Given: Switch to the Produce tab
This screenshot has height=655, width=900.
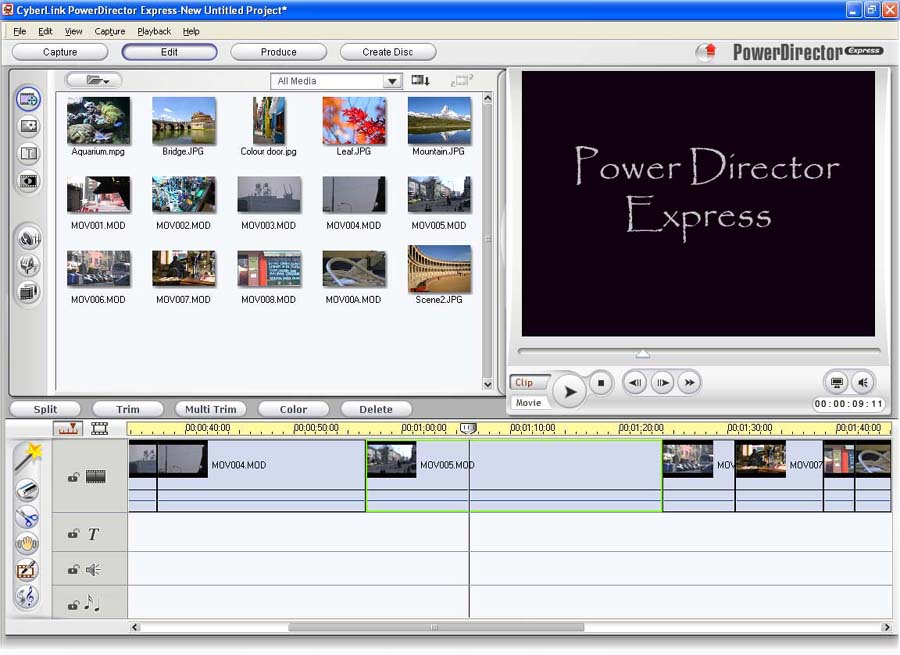Looking at the screenshot, I should tap(278, 52).
